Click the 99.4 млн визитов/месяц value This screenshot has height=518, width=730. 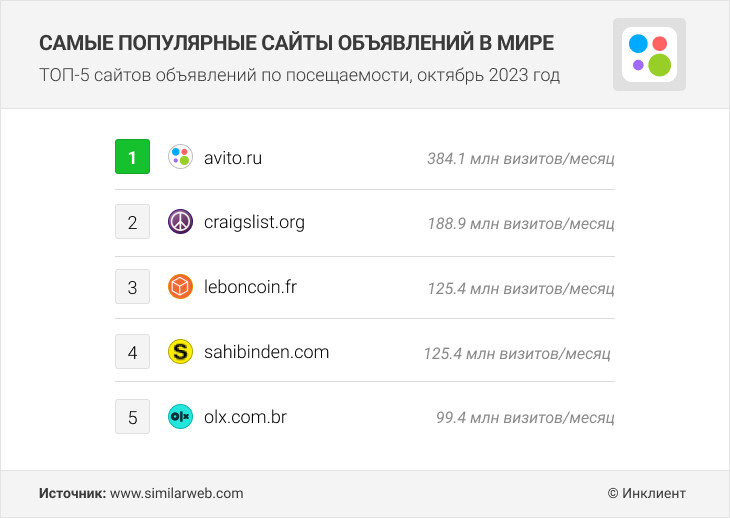[x=525, y=418]
